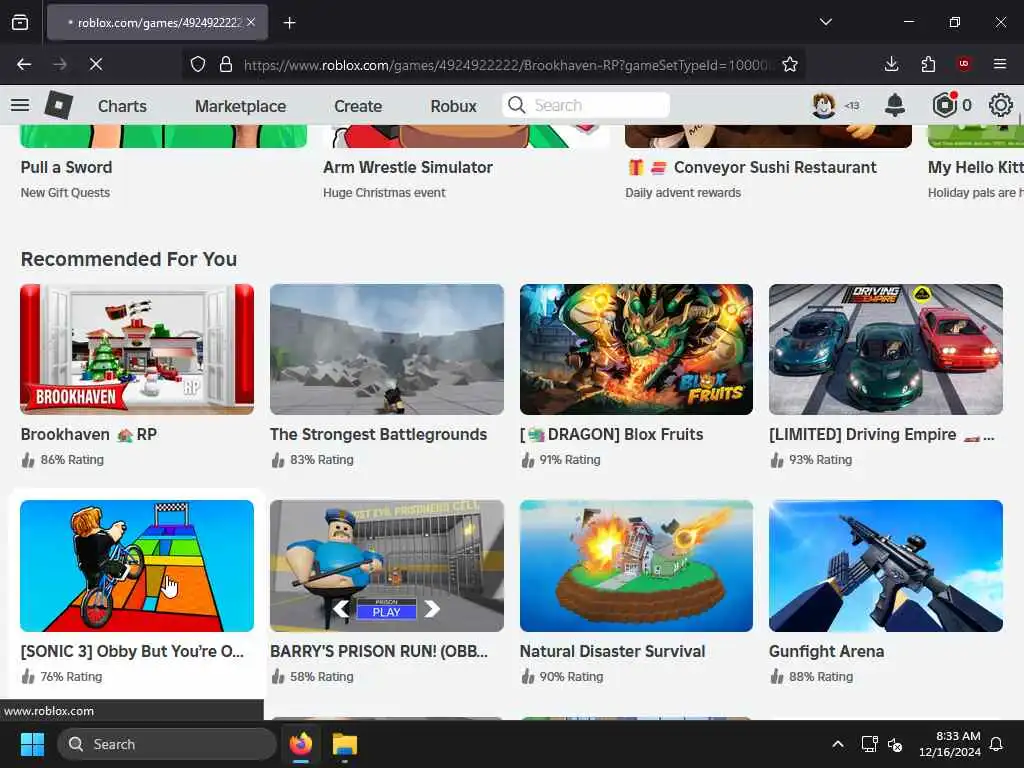This screenshot has width=1024, height=768.
Task: Click the New Gift Quests subtitle
Action: click(65, 193)
